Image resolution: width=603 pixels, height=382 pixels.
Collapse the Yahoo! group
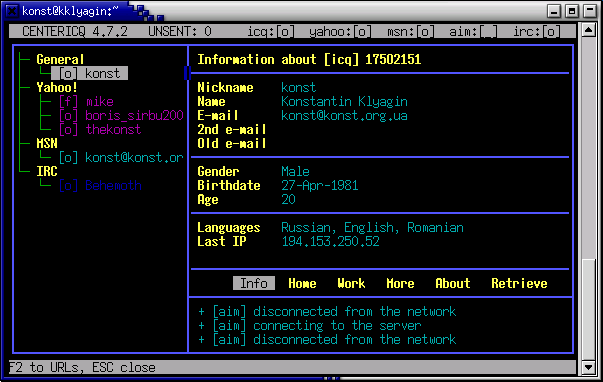pos(57,87)
